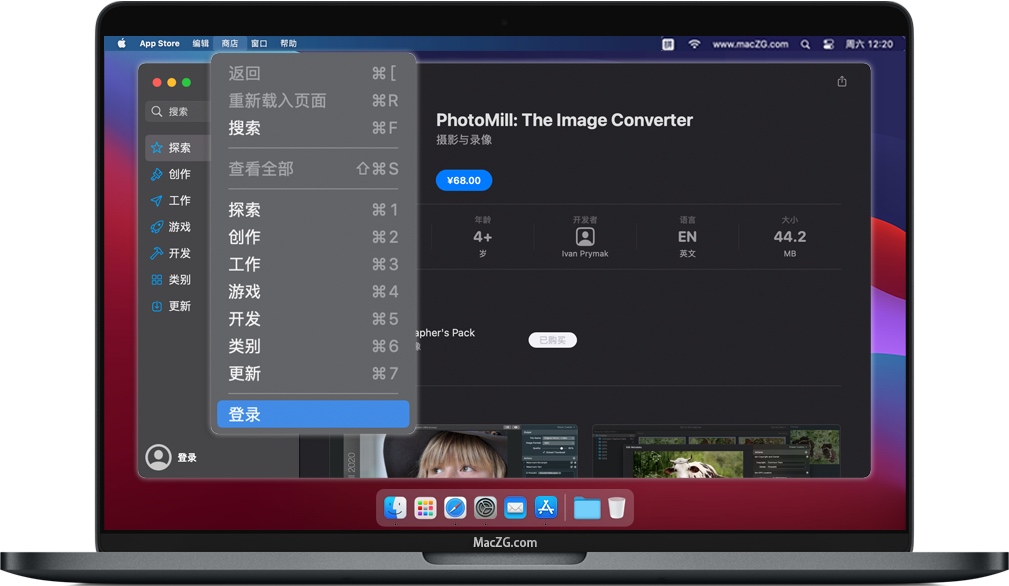Choose 搜索 ⌘F from the menu

point(313,128)
